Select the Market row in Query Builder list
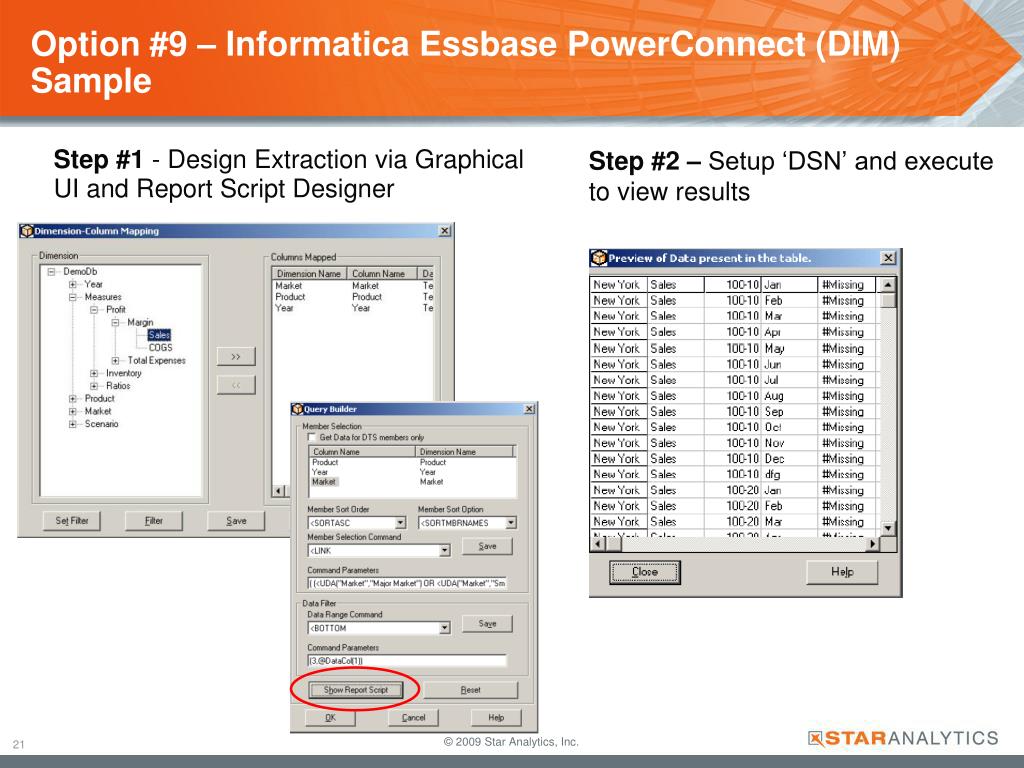 [x=412, y=482]
